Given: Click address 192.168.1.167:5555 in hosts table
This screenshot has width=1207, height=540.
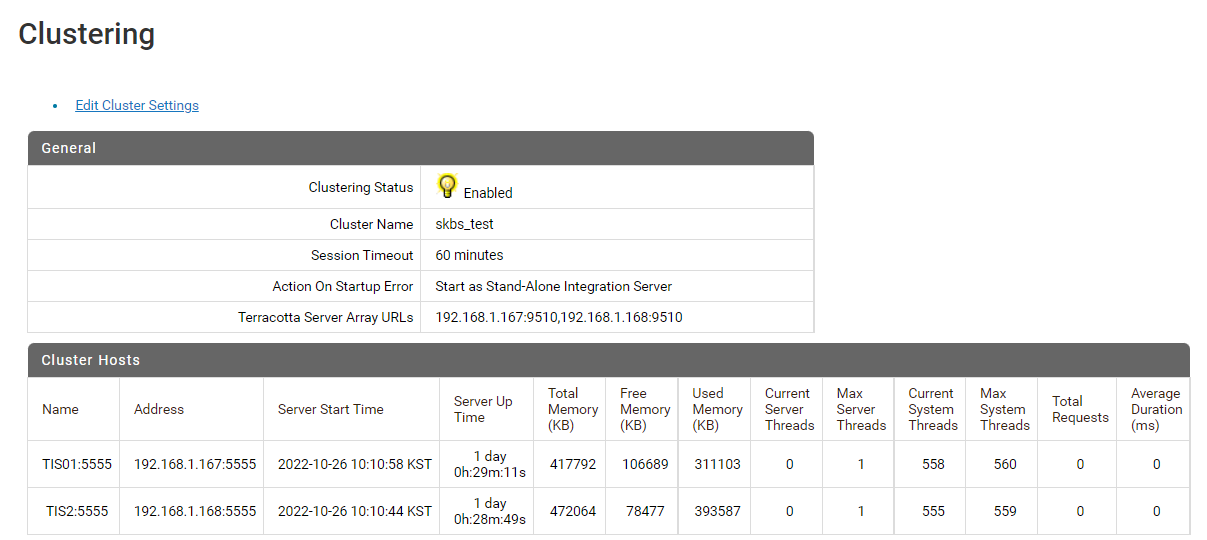Looking at the screenshot, I should click(x=195, y=464).
